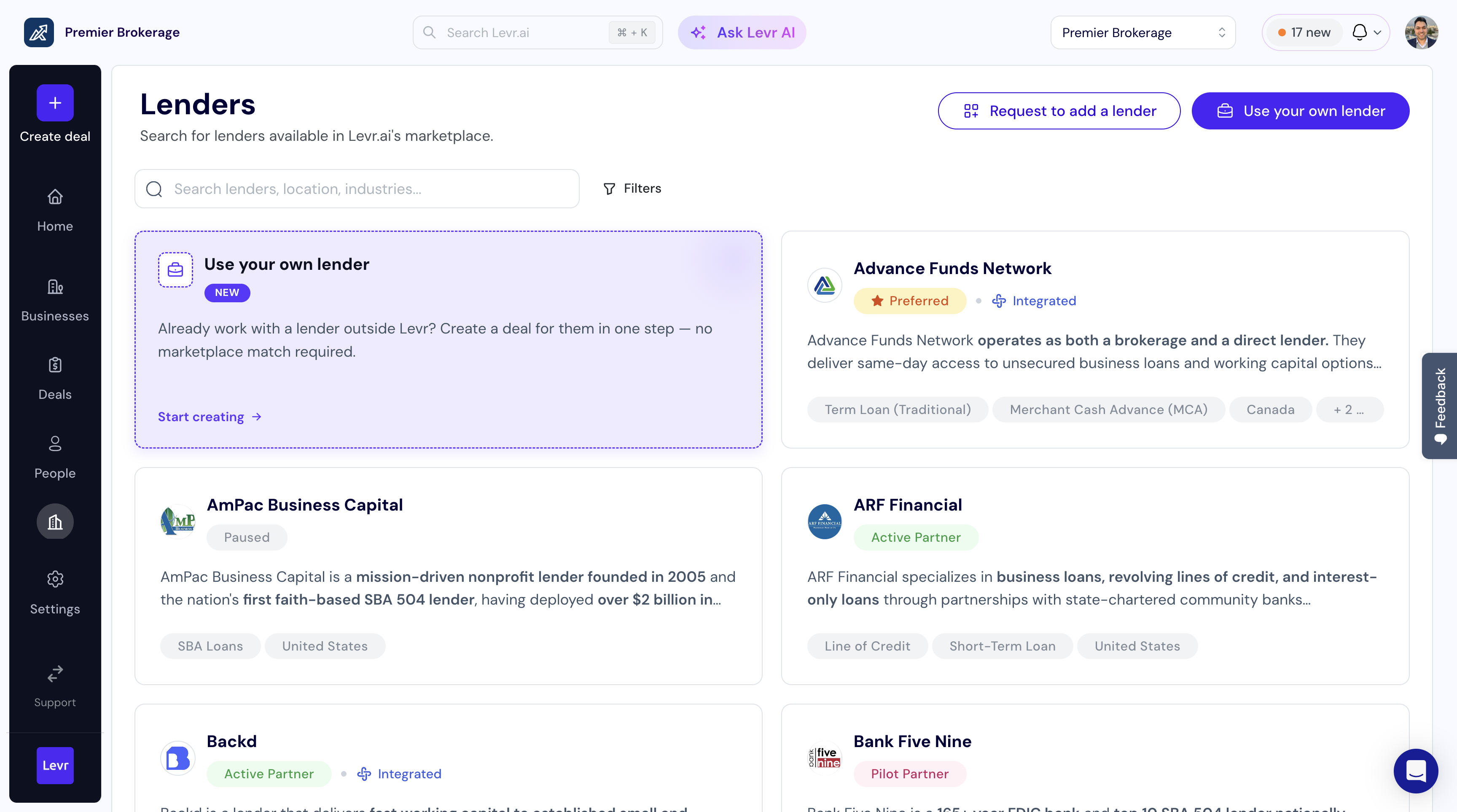Expand the '+ 2 ...' tags on Advance Funds Network
Image resolution: width=1457 pixels, height=812 pixels.
tap(1349, 409)
